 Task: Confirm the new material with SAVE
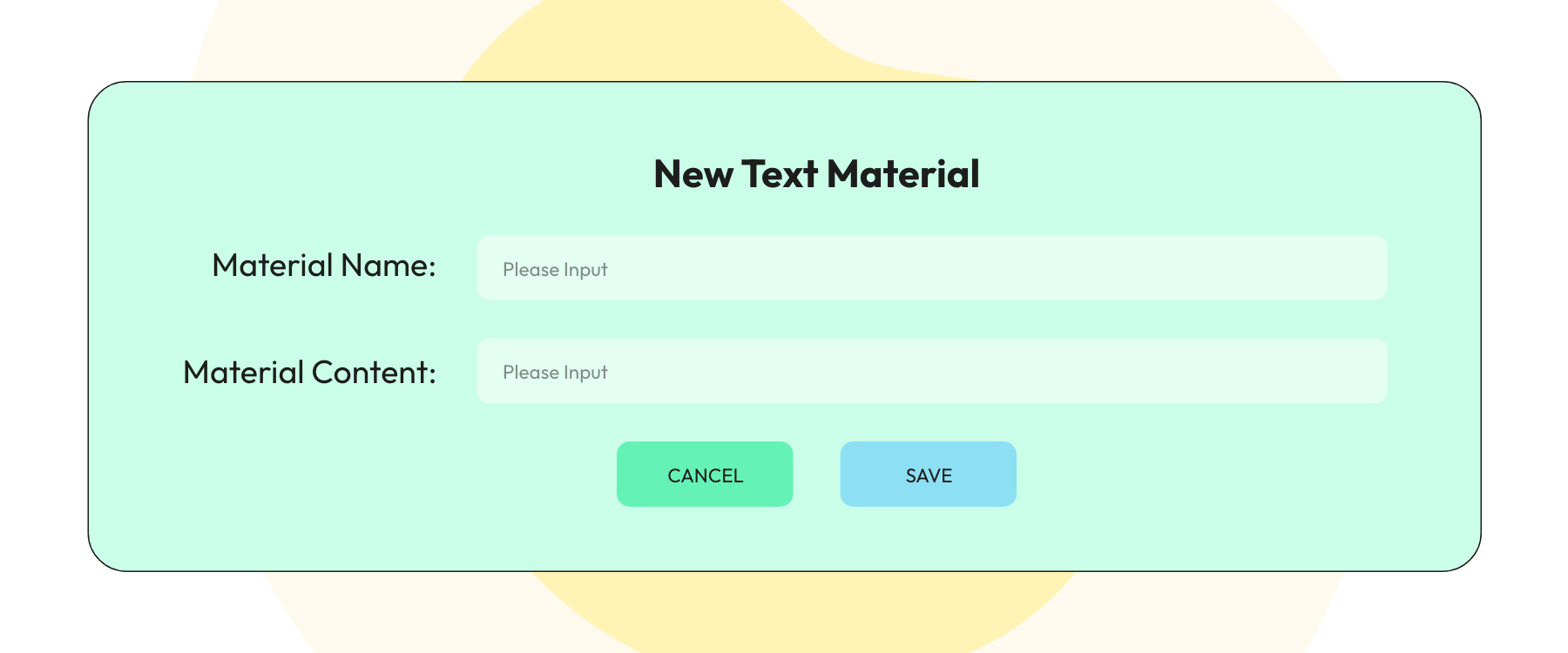[927, 474]
